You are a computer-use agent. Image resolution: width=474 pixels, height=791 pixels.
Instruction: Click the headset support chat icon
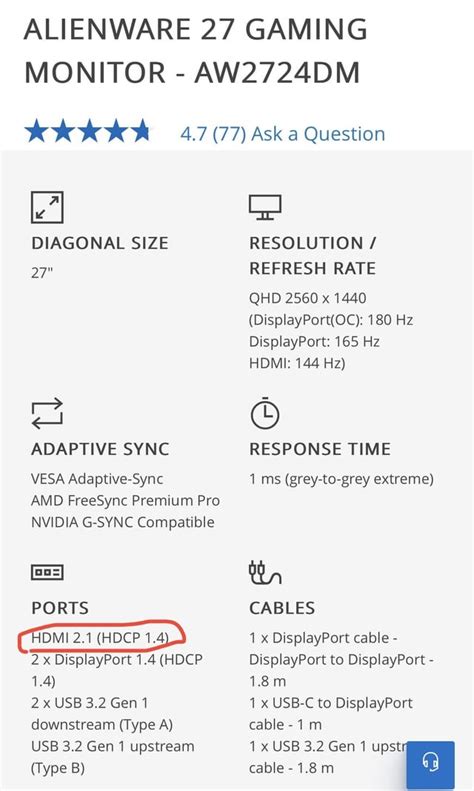[430, 762]
